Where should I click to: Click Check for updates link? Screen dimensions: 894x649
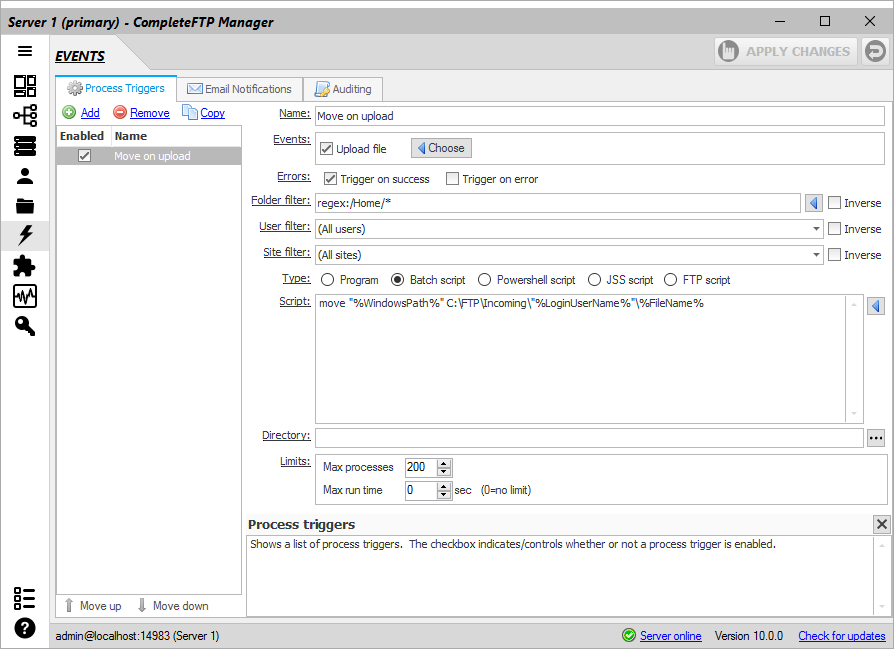pos(842,636)
